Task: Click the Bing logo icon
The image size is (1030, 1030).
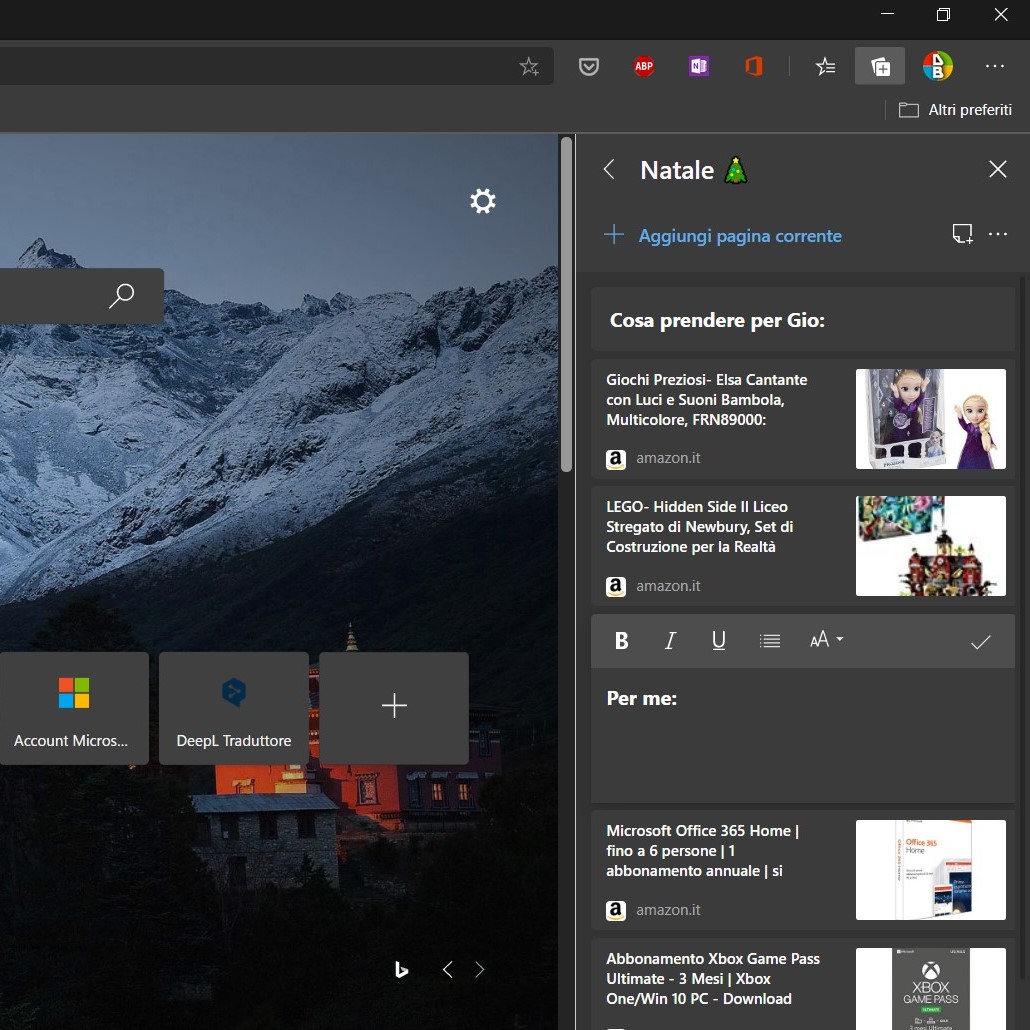Action: coord(401,970)
